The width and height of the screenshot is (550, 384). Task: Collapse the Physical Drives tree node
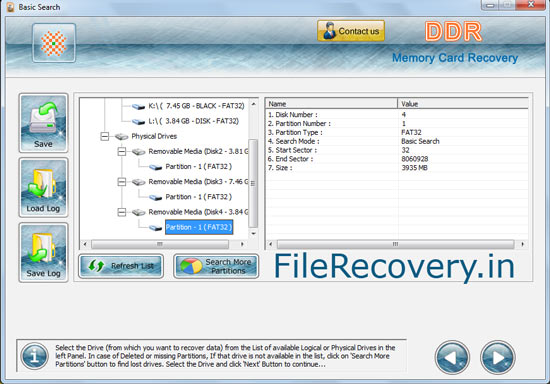click(105, 136)
